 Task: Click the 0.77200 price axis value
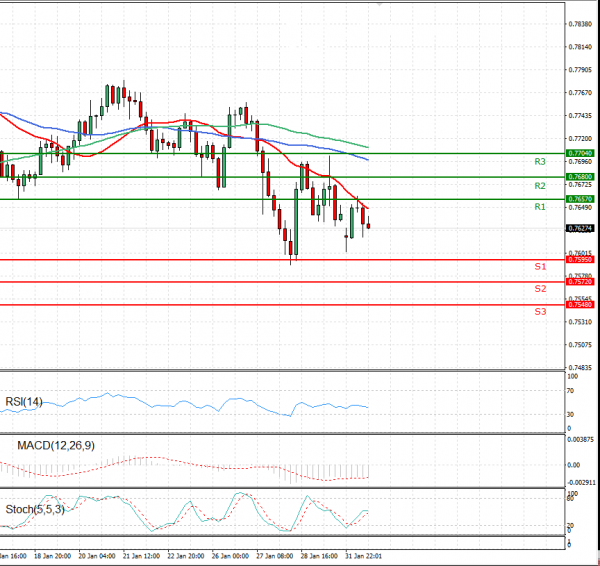click(580, 139)
